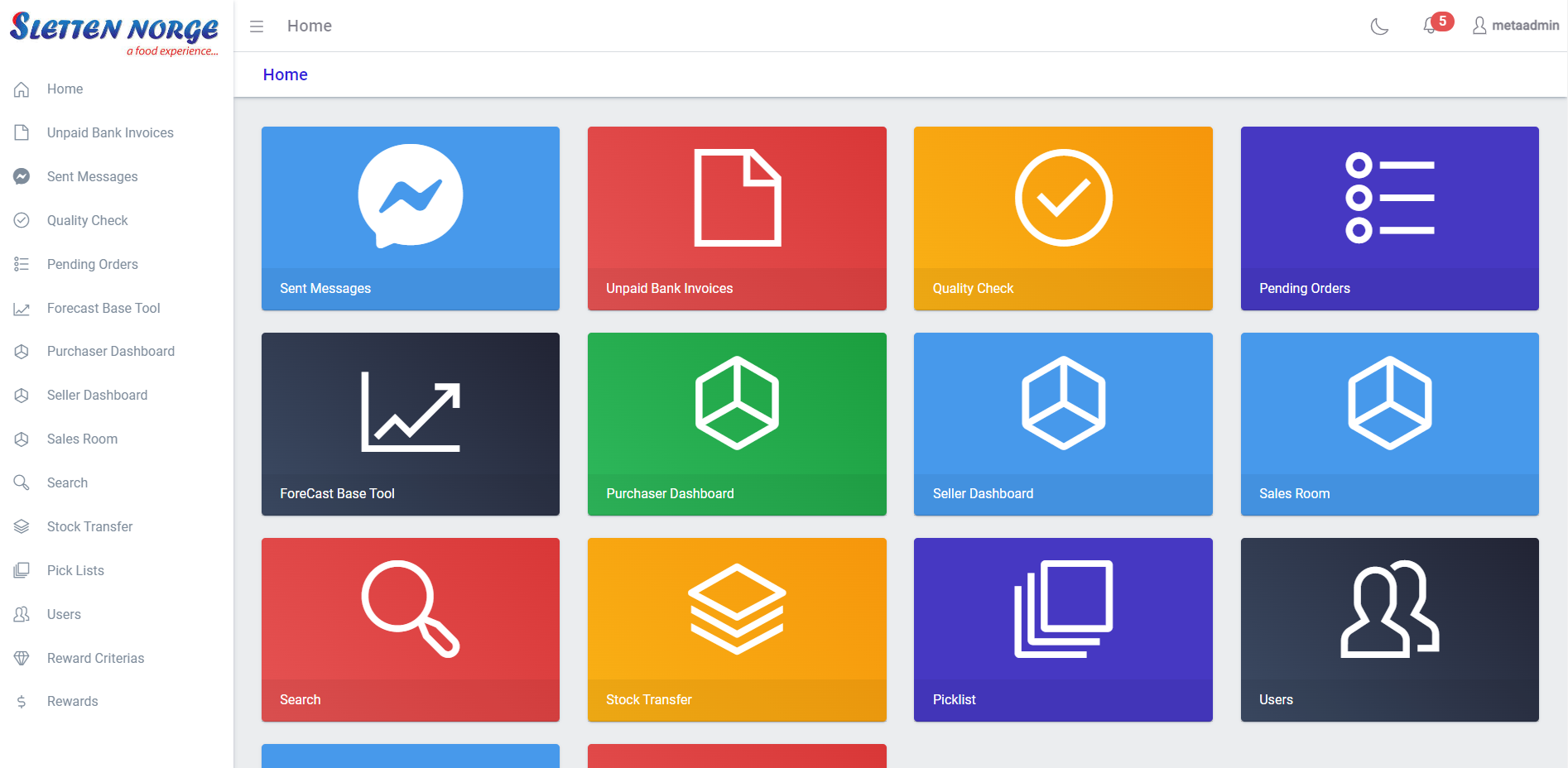Click the Unpaid Bank Invoices tile label
The image size is (1568, 768).
(670, 288)
